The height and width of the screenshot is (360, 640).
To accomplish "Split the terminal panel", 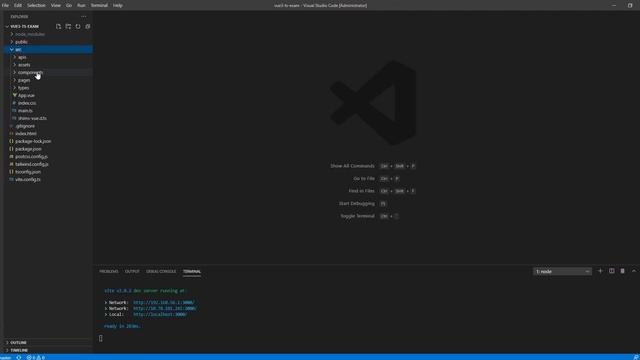I will point(611,271).
